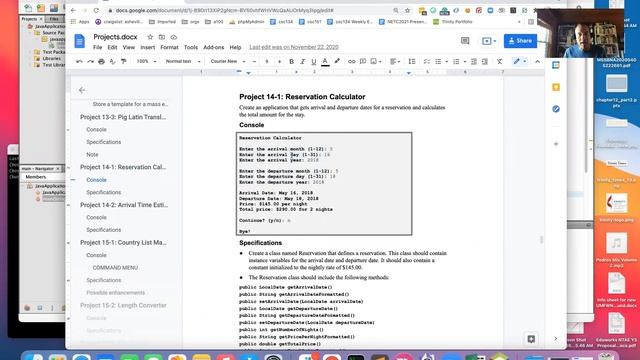640x360 pixels.
Task: Open Calendar icon in the side panel
Action: (x=556, y=65)
